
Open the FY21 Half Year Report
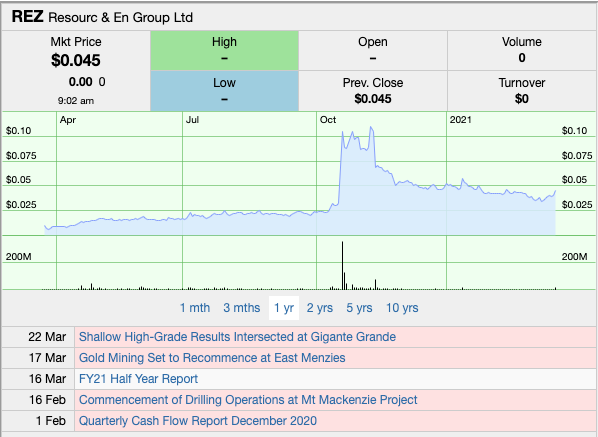(x=138, y=379)
